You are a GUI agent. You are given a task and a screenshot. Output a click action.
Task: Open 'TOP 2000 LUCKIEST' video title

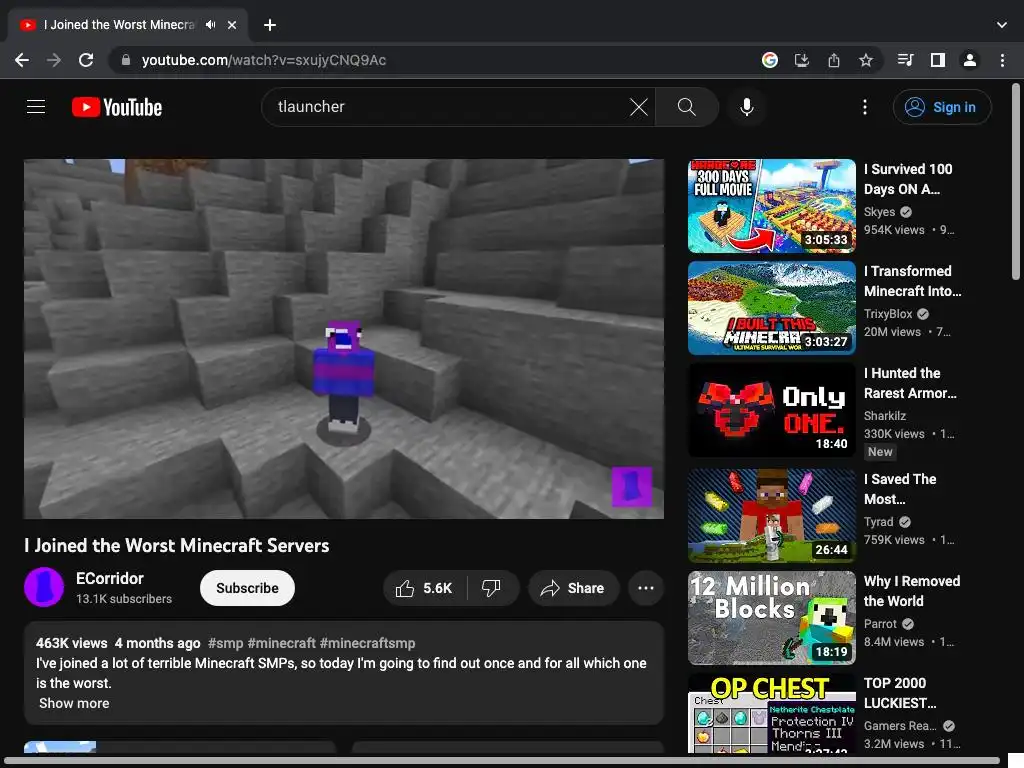pos(900,693)
